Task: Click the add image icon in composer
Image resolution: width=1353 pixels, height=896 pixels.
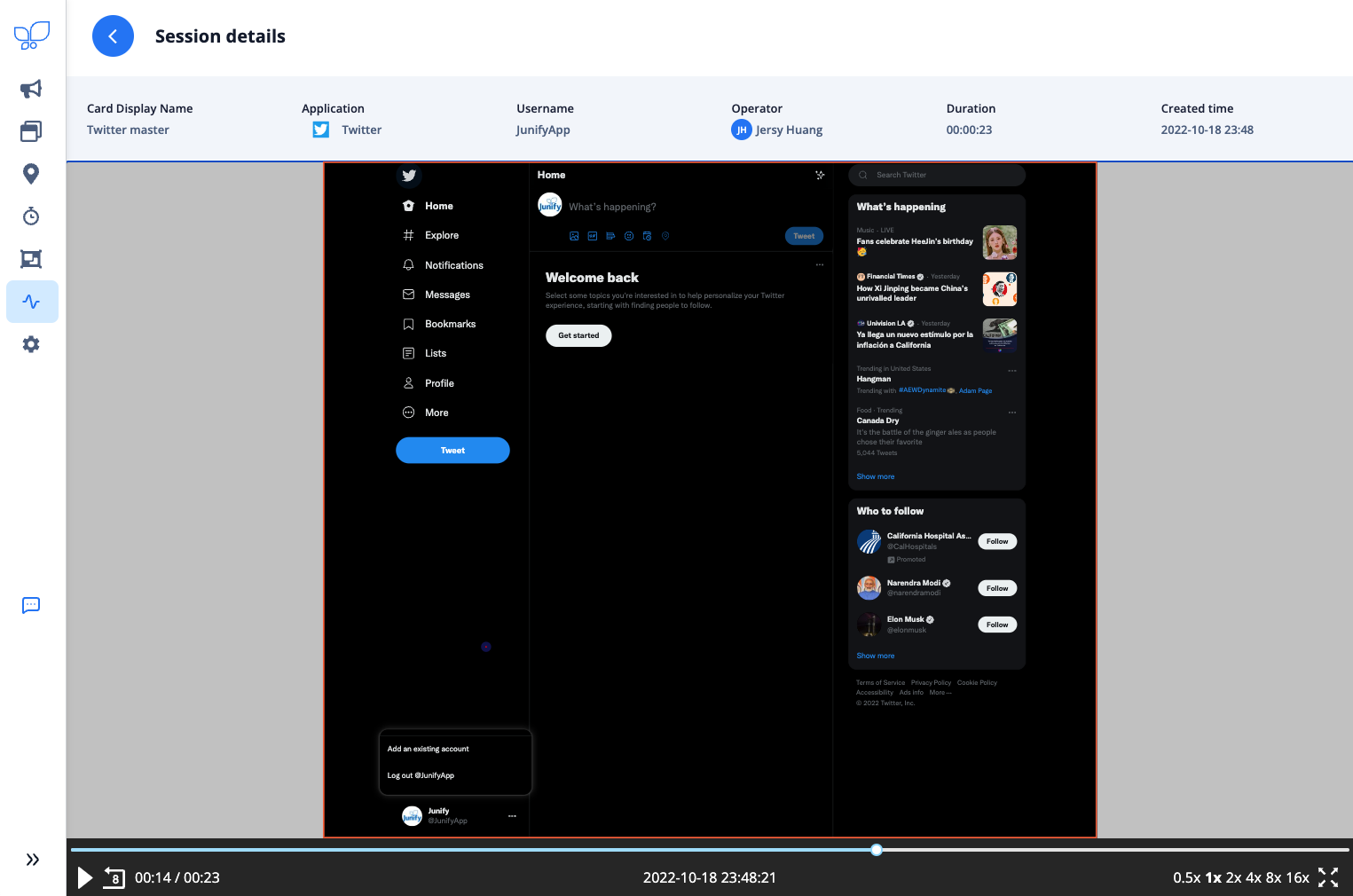Action: (x=574, y=236)
